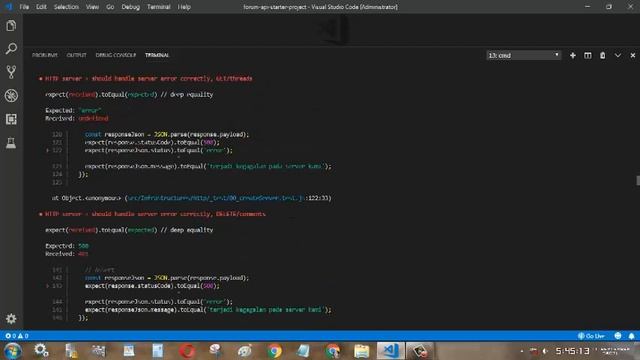640x360 pixels.
Task: Open the terminal selector '13: cmd' dropdown
Action: point(524,55)
